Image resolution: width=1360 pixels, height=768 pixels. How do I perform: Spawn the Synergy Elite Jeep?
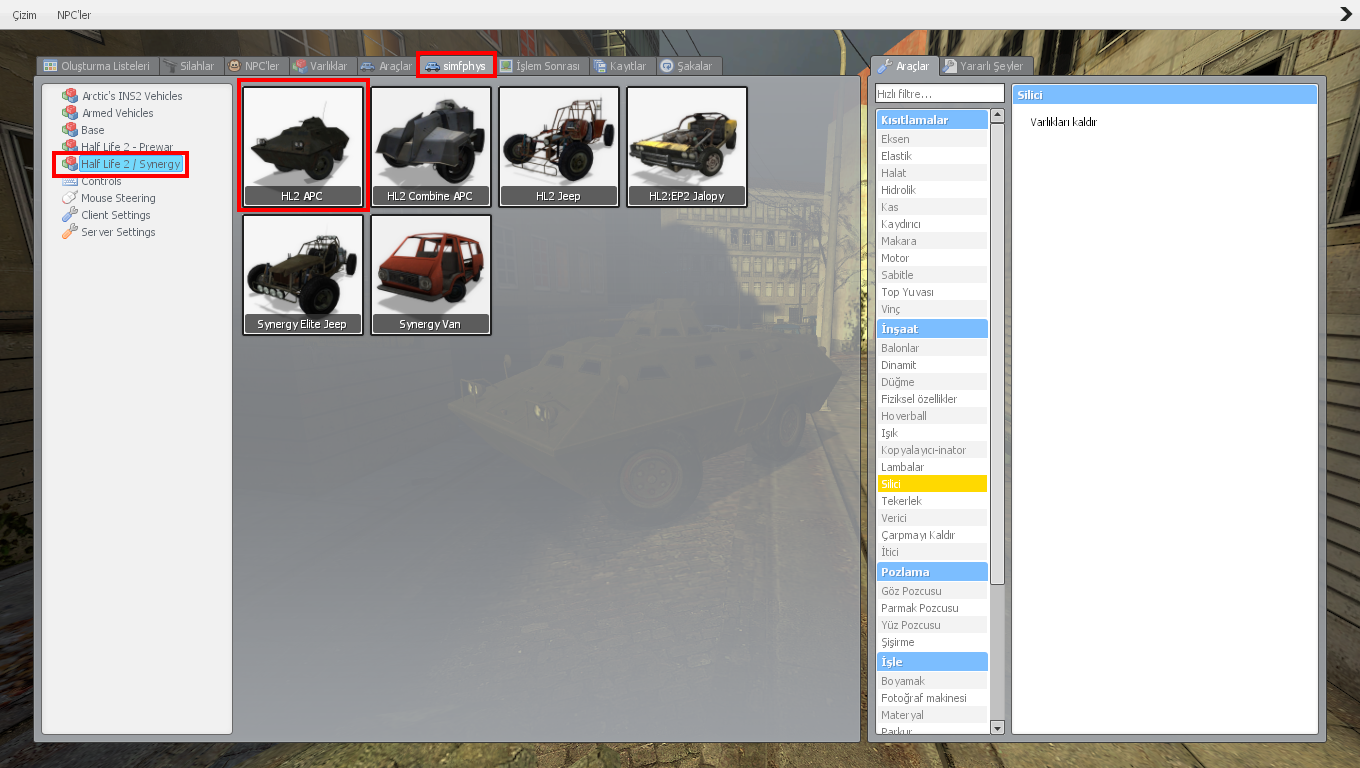pos(303,275)
